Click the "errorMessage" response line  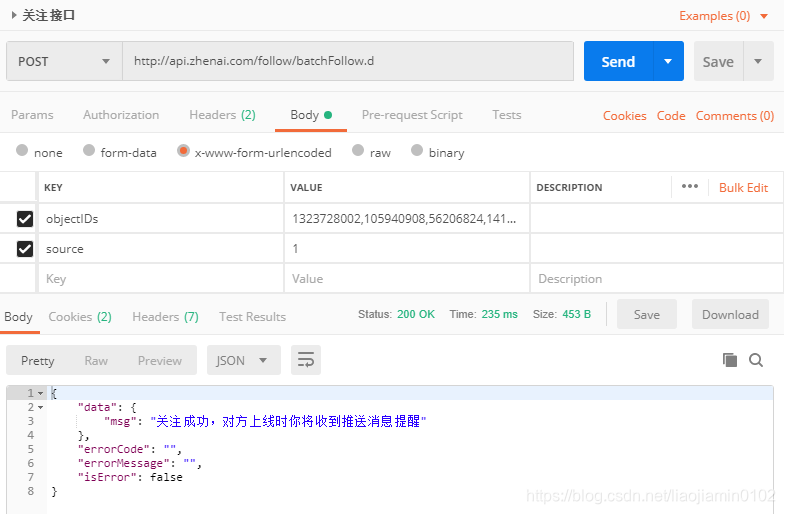pos(140,463)
